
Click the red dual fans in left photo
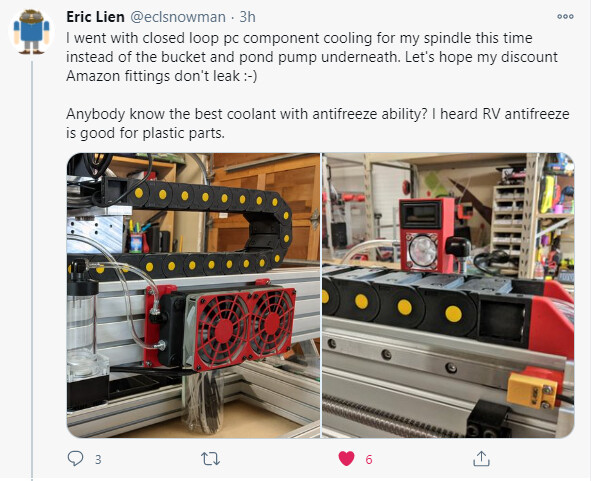(243, 326)
